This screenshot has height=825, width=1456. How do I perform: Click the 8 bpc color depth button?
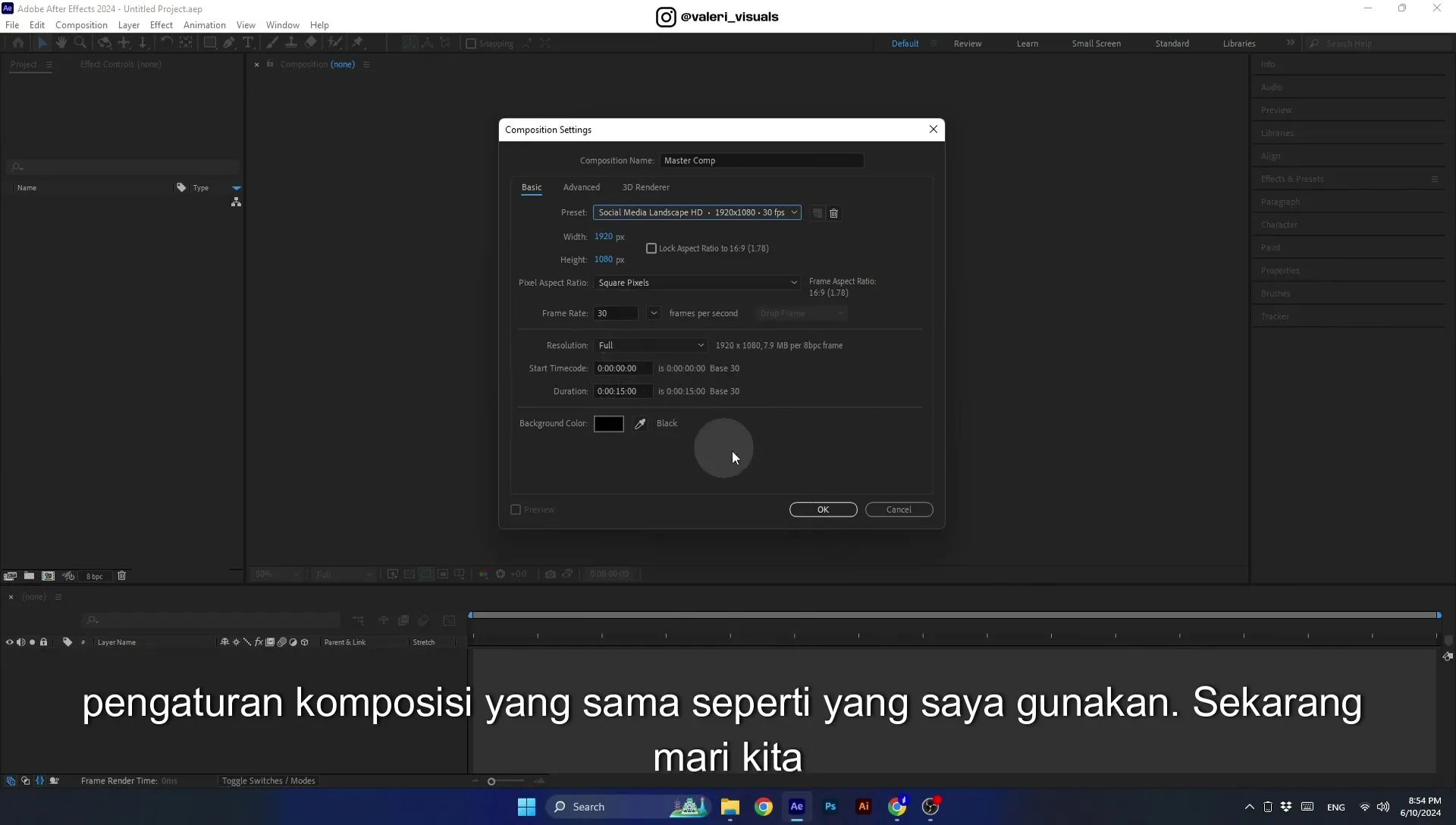coord(95,576)
